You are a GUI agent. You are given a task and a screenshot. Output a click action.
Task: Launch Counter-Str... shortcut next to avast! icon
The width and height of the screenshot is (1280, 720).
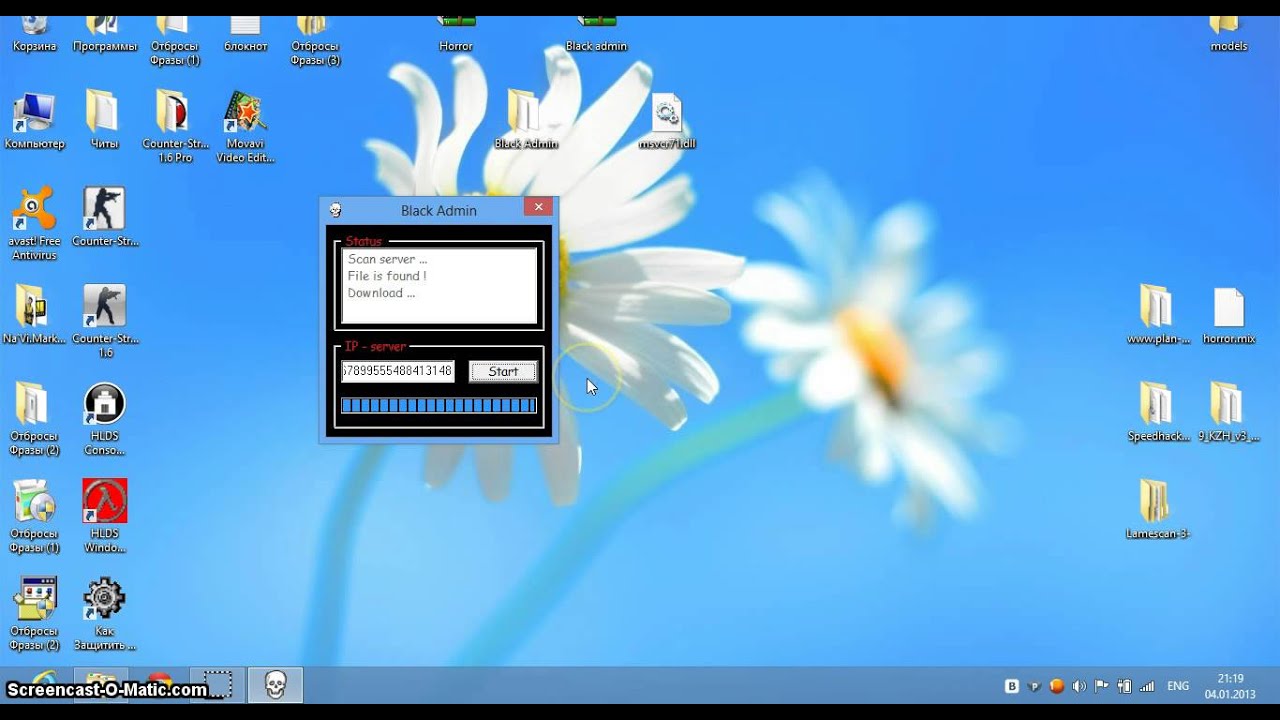(x=105, y=217)
